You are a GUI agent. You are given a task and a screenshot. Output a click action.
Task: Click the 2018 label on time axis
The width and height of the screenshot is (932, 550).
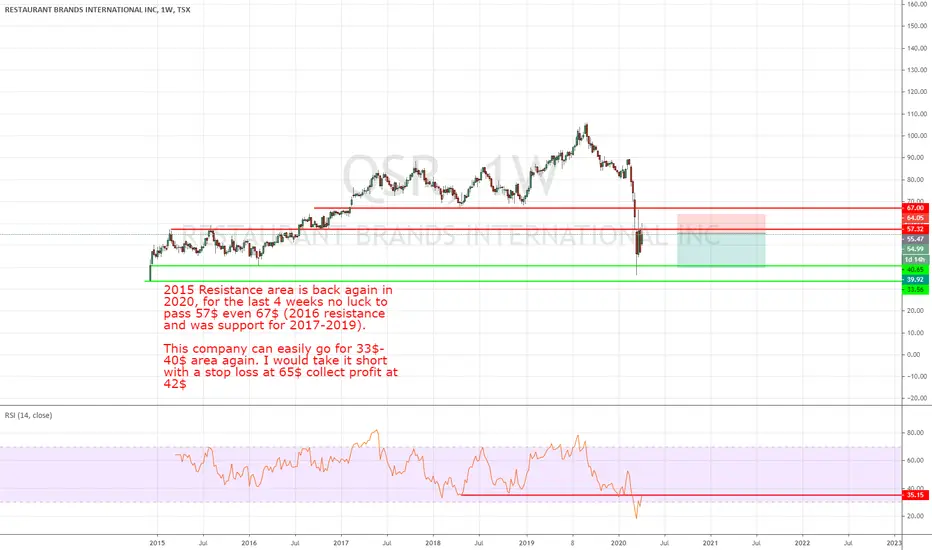tap(433, 543)
